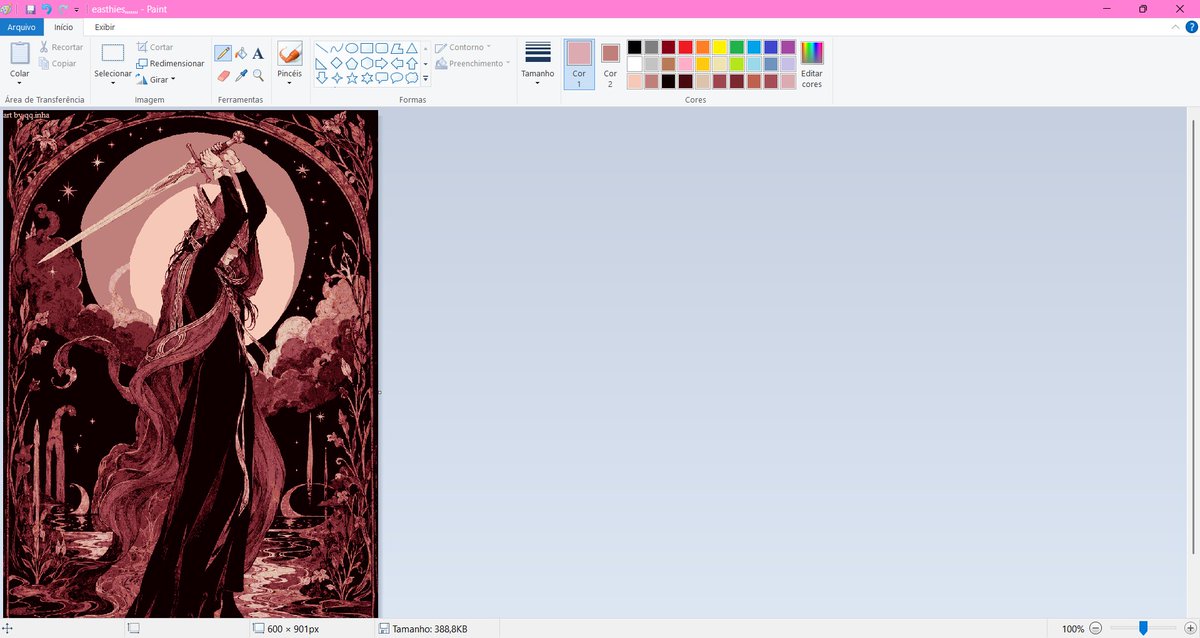Activate the Cor 1 color slot
This screenshot has height=638, width=1200.
(579, 64)
